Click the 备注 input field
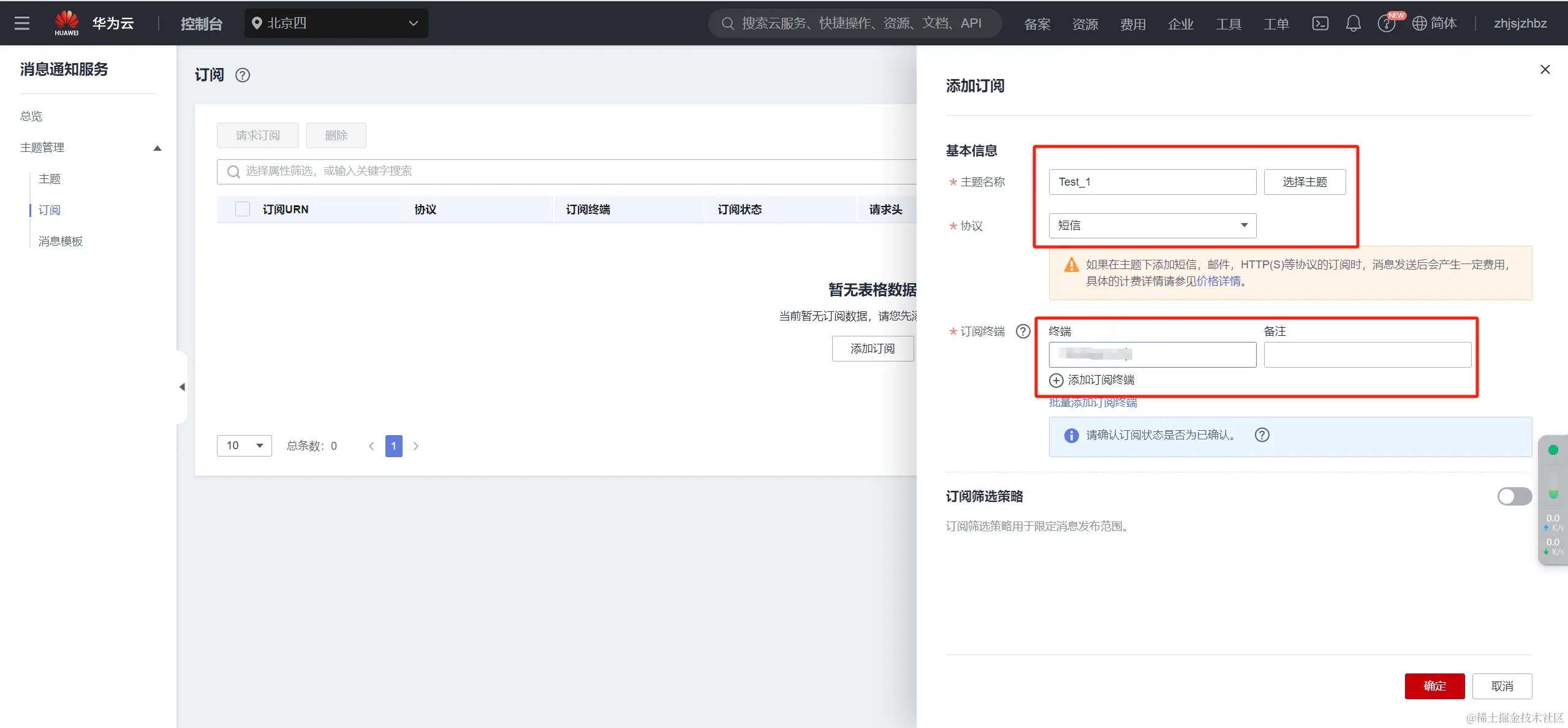1568x728 pixels. [1367, 355]
